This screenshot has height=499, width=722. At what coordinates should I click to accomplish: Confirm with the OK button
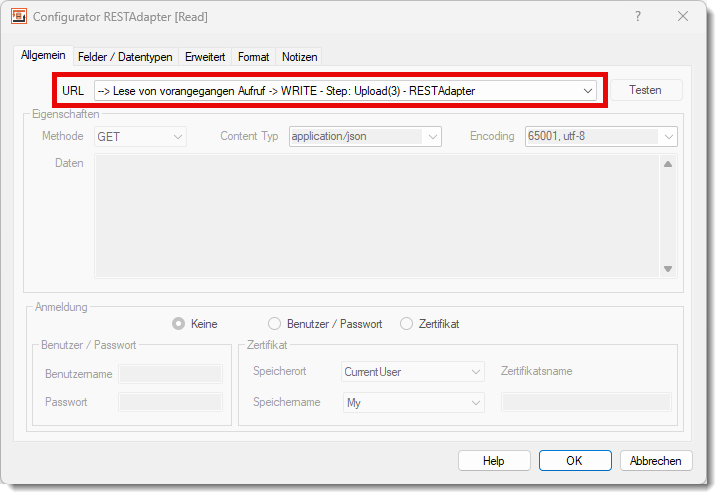click(574, 461)
